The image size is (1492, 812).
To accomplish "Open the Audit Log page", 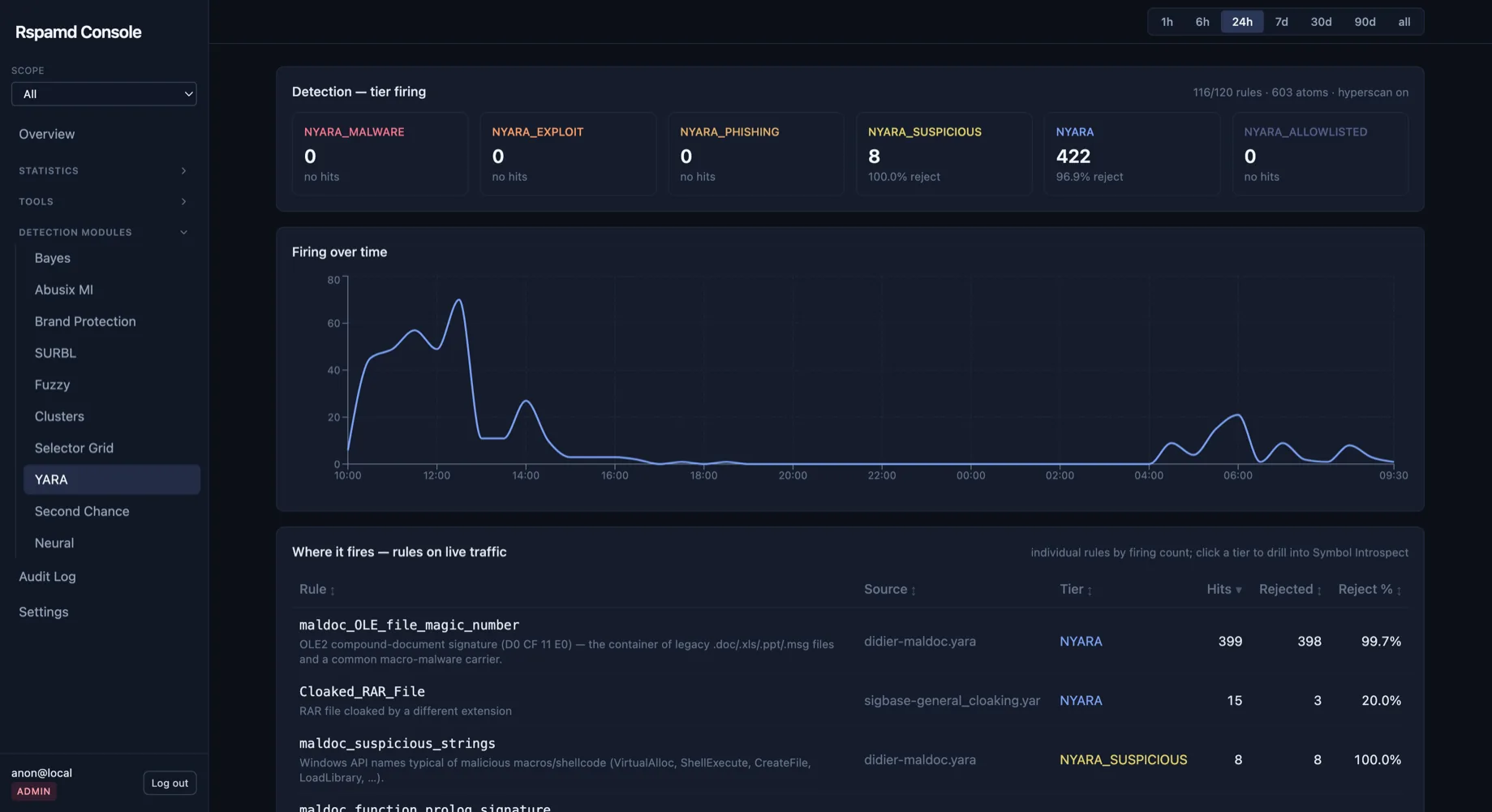I will (104, 577).
